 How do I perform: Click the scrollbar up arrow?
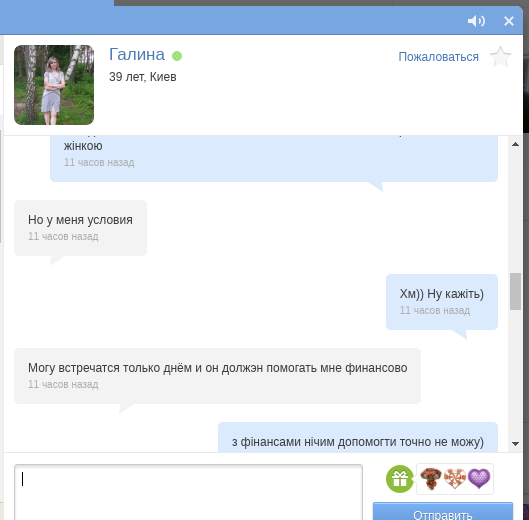pyautogui.click(x=515, y=144)
